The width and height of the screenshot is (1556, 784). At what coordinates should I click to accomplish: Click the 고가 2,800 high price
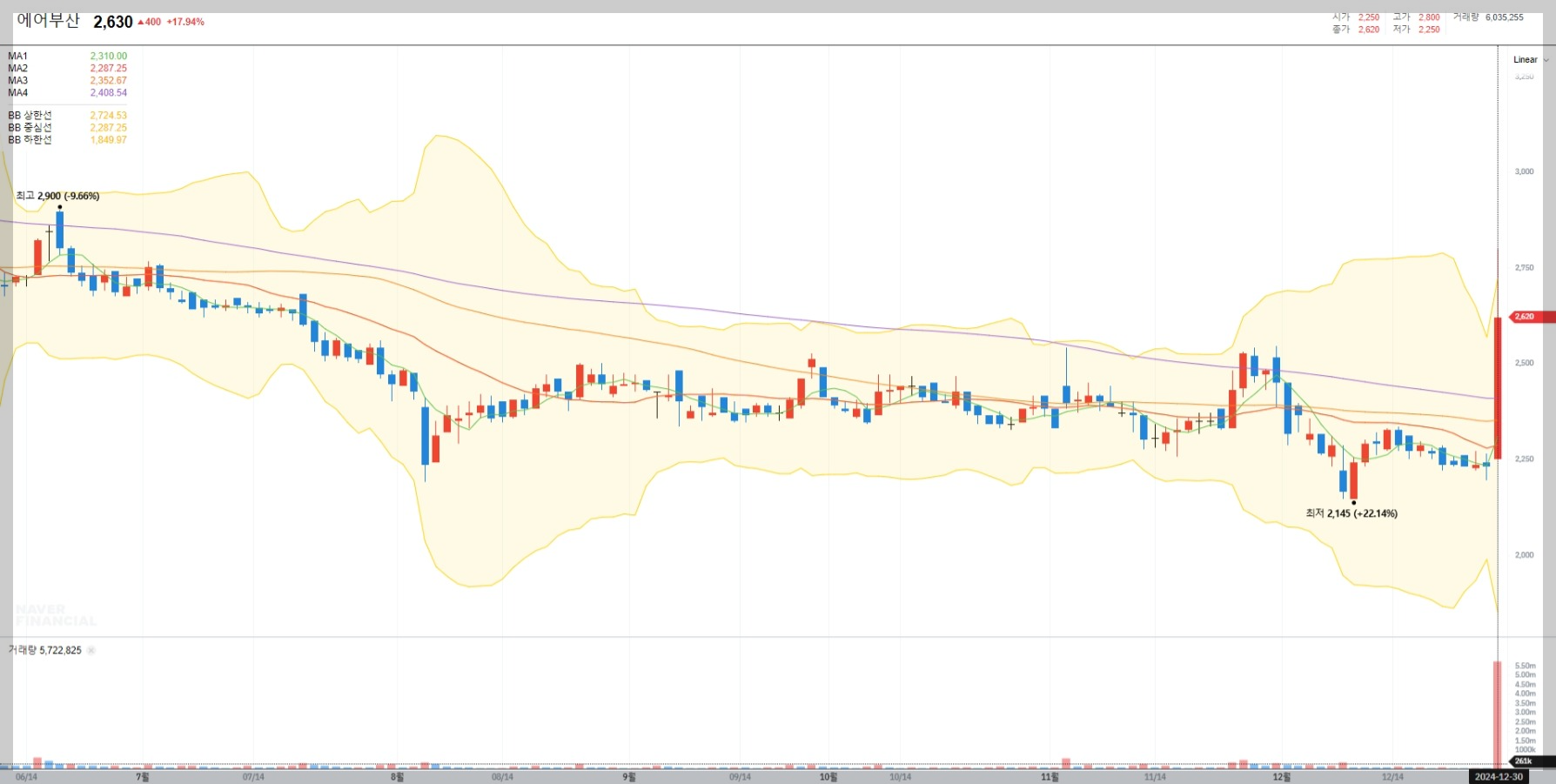coord(1416,17)
